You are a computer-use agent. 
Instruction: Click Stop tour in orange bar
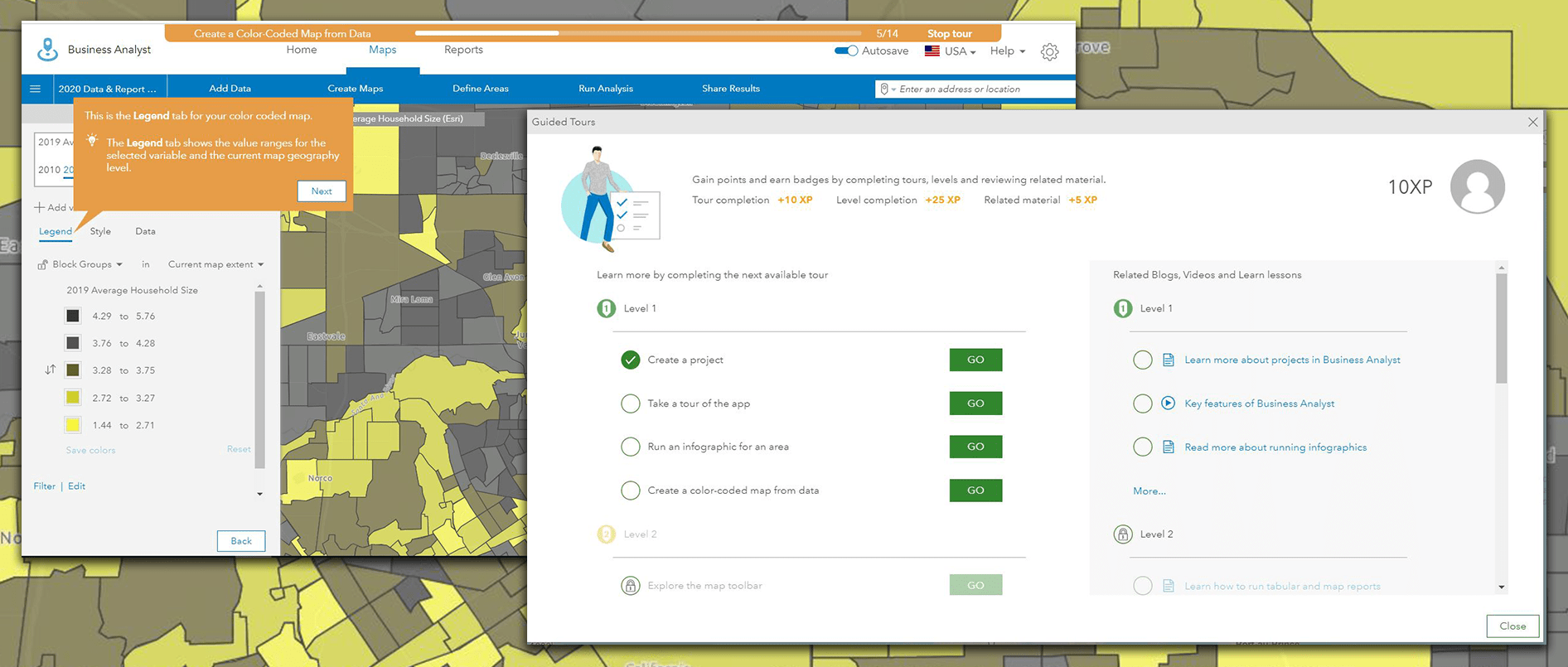click(950, 34)
